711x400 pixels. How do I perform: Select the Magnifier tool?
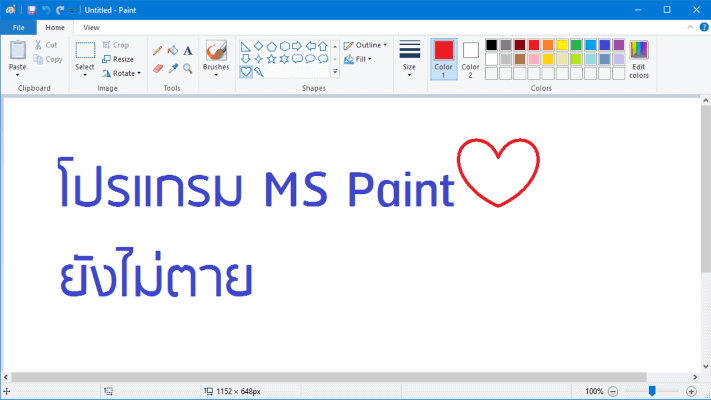pyautogui.click(x=187, y=69)
